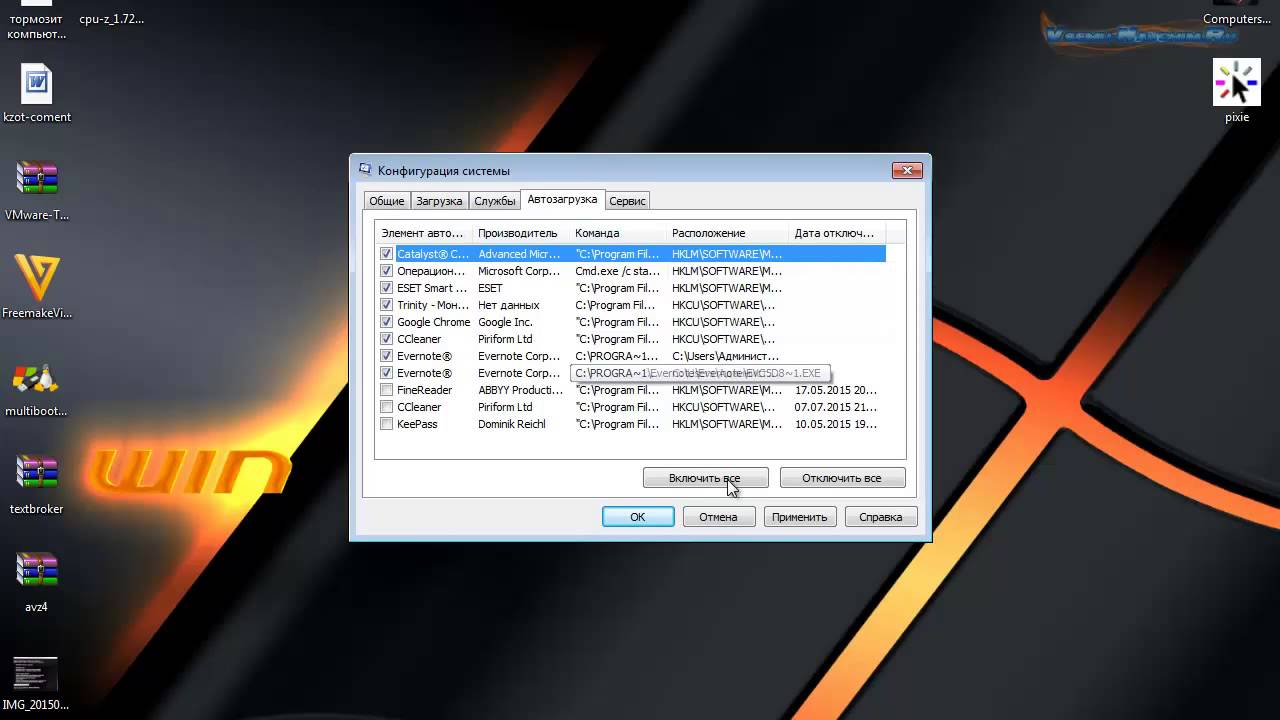Select the 10.05.2015 19... date cell

[835, 424]
